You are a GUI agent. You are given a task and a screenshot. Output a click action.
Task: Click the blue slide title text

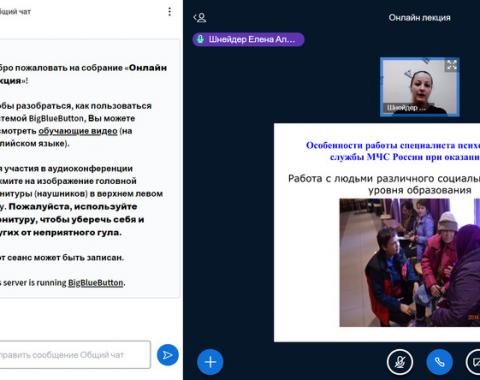[393, 151]
